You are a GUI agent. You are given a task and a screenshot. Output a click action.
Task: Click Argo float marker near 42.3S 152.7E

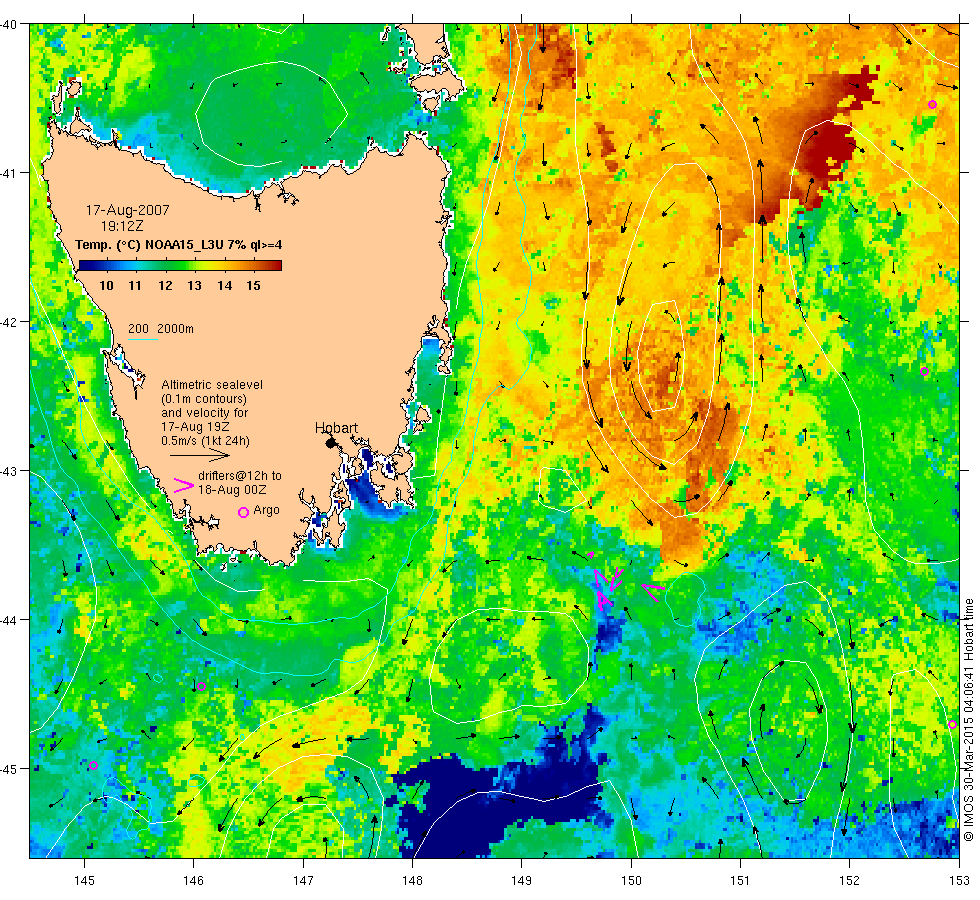coord(924,371)
